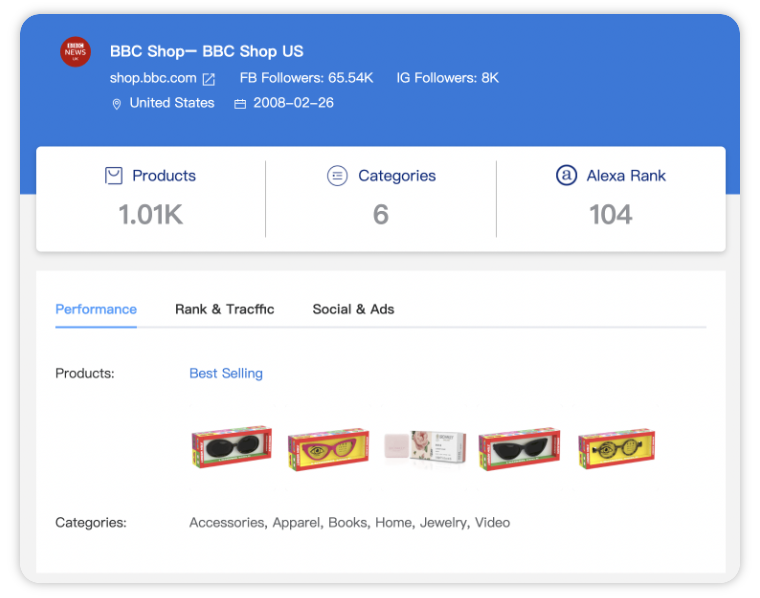Click FB Followers: 65.54K text
The image size is (760, 598).
tap(306, 78)
